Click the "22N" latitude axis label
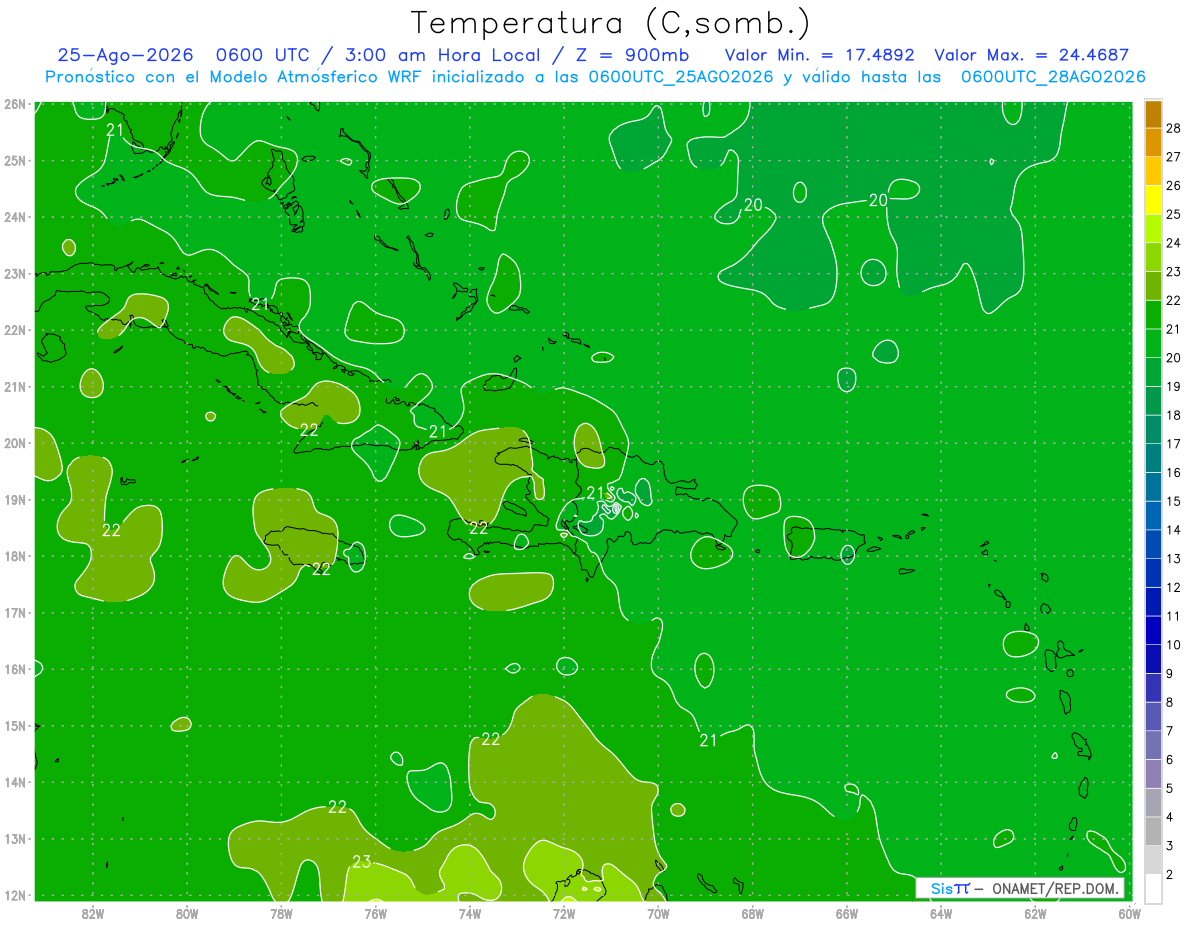 click(14, 330)
